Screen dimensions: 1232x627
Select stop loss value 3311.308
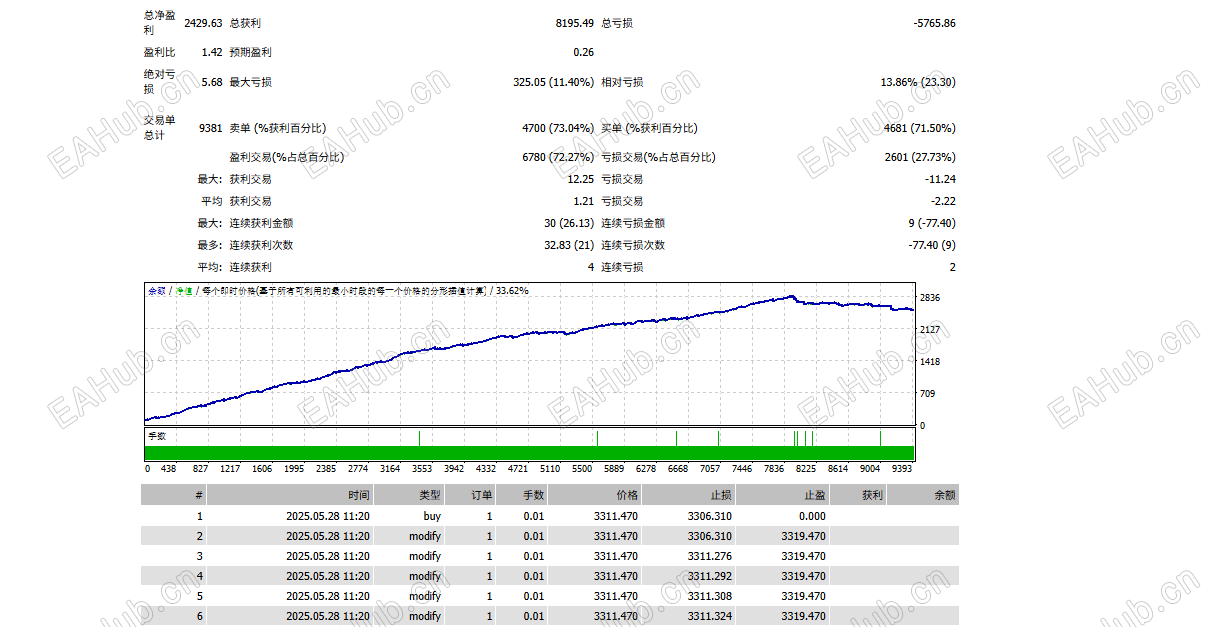(x=710, y=596)
